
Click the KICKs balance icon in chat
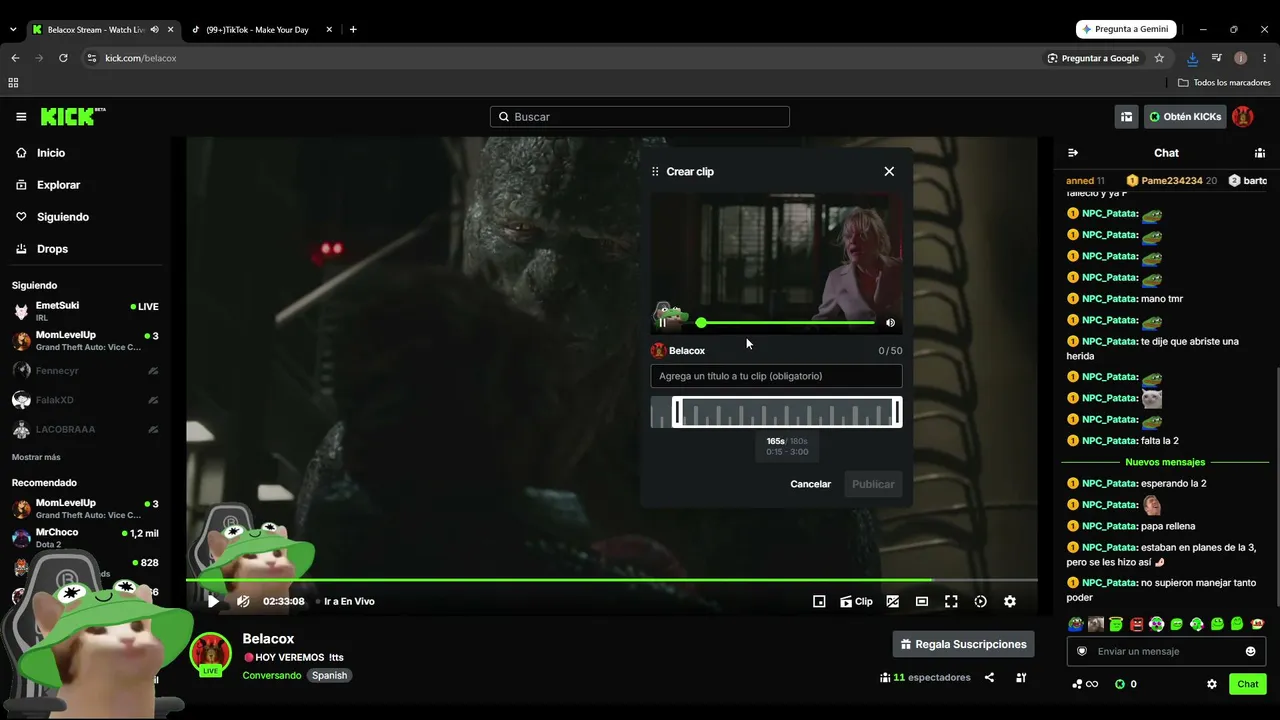click(1120, 684)
